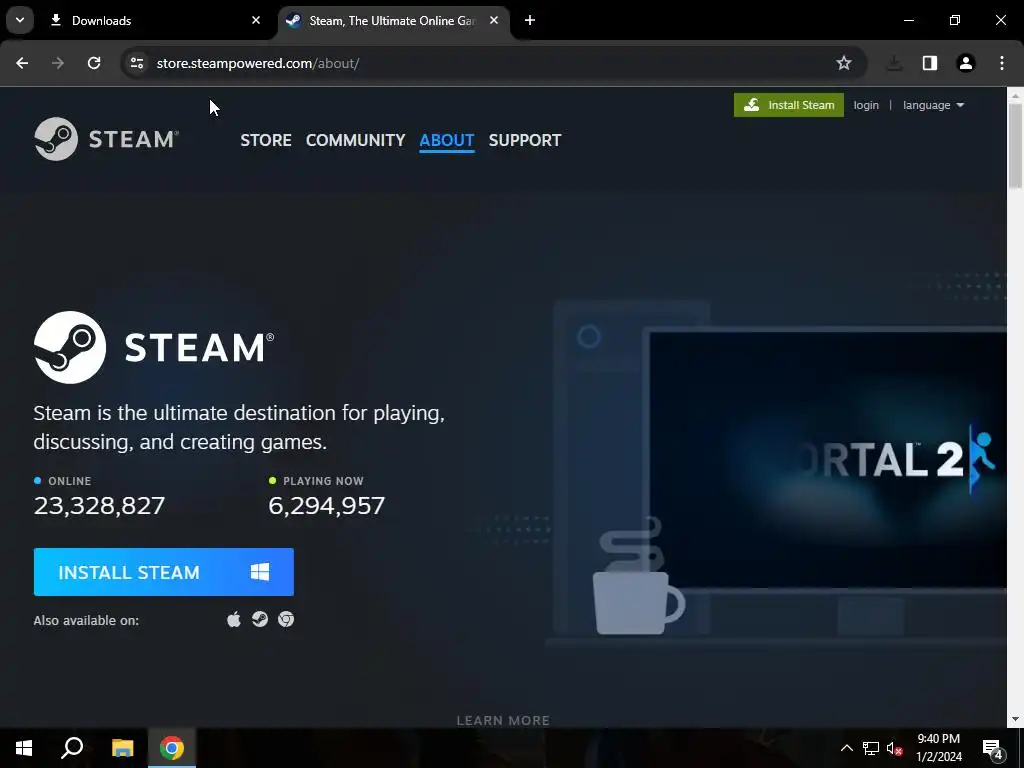Open the STORE menu
Screen dimensions: 1024x768
pyautogui.click(x=266, y=140)
